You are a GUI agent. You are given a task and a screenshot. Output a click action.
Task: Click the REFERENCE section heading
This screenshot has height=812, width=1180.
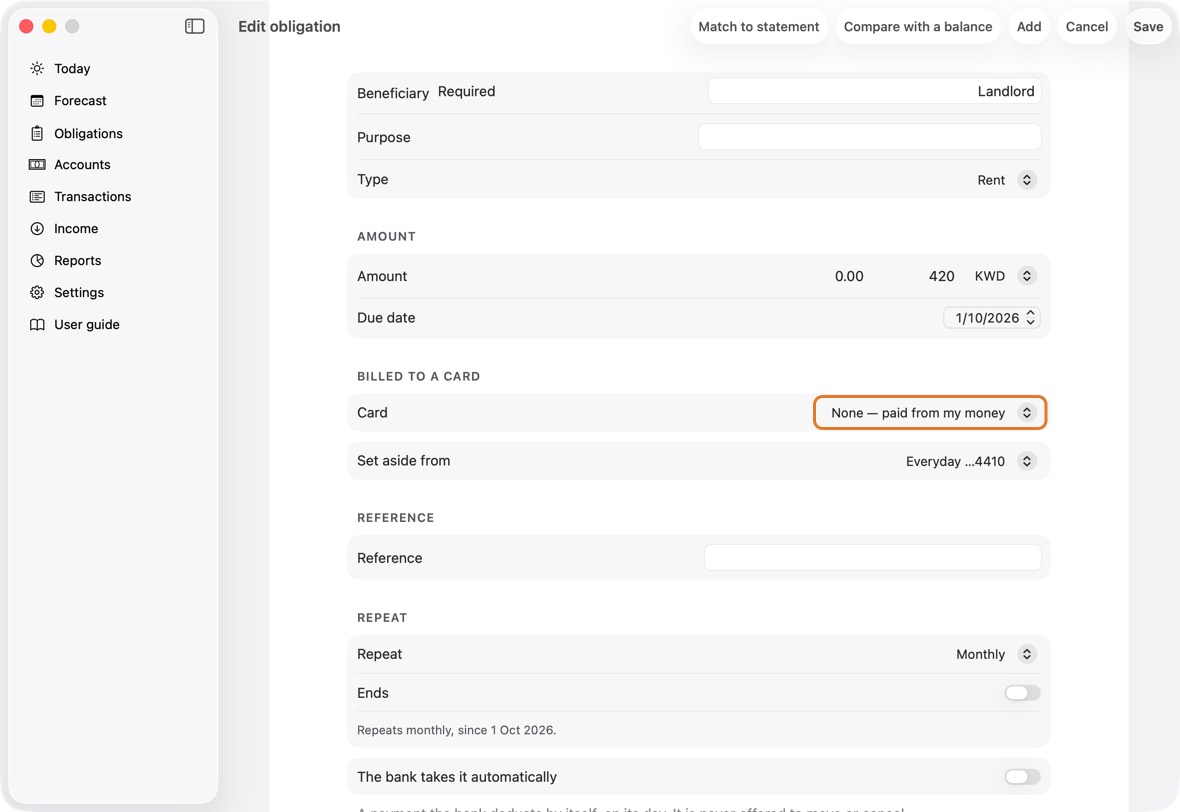pos(395,518)
